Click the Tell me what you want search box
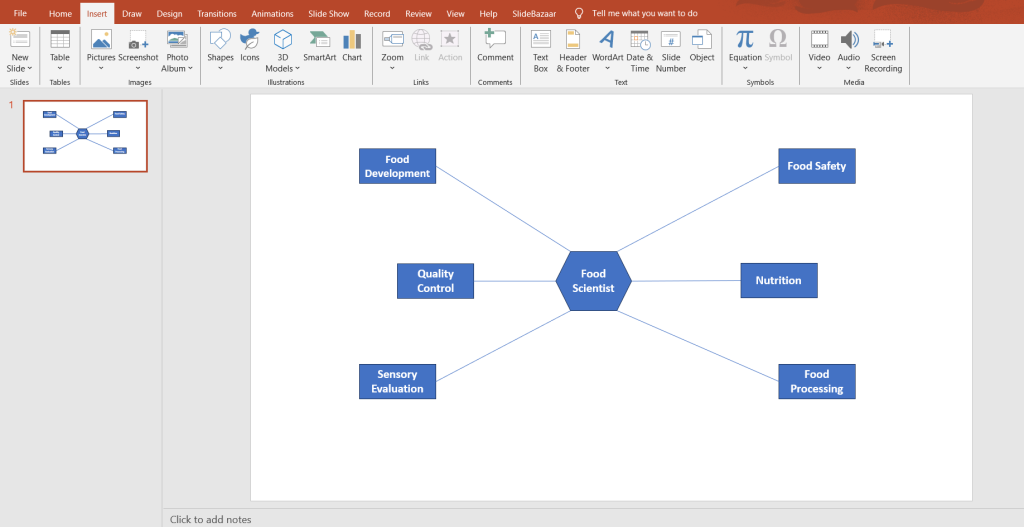 (645, 14)
